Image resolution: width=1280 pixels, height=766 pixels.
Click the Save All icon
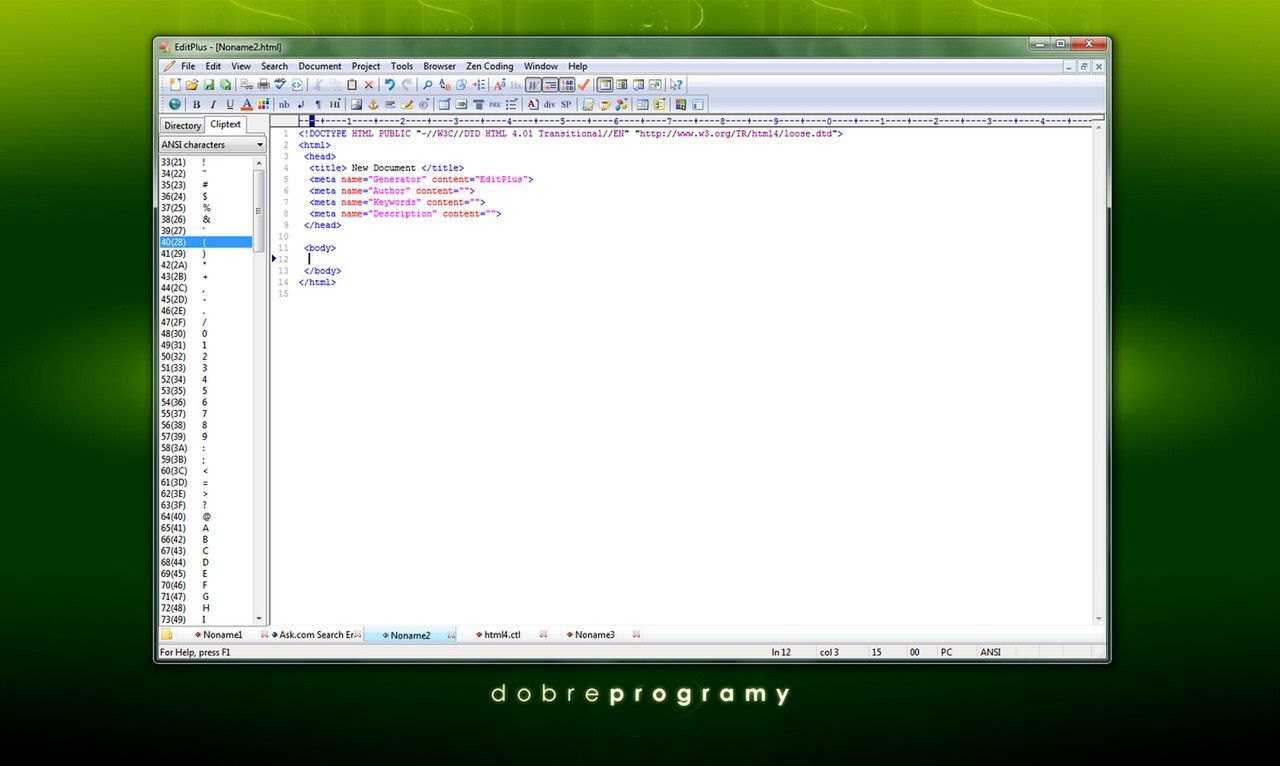pyautogui.click(x=226, y=85)
